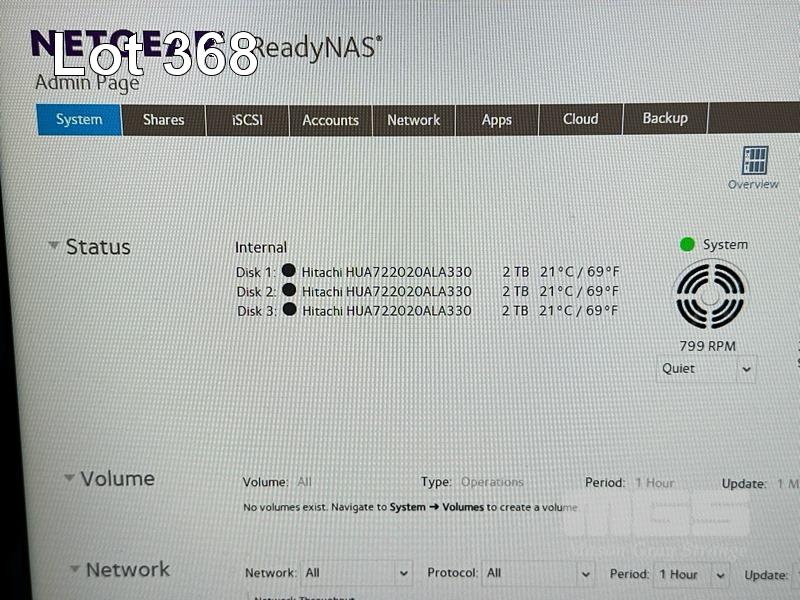Open the Quiet fan mode dropdown
This screenshot has width=800, height=600.
pos(705,369)
